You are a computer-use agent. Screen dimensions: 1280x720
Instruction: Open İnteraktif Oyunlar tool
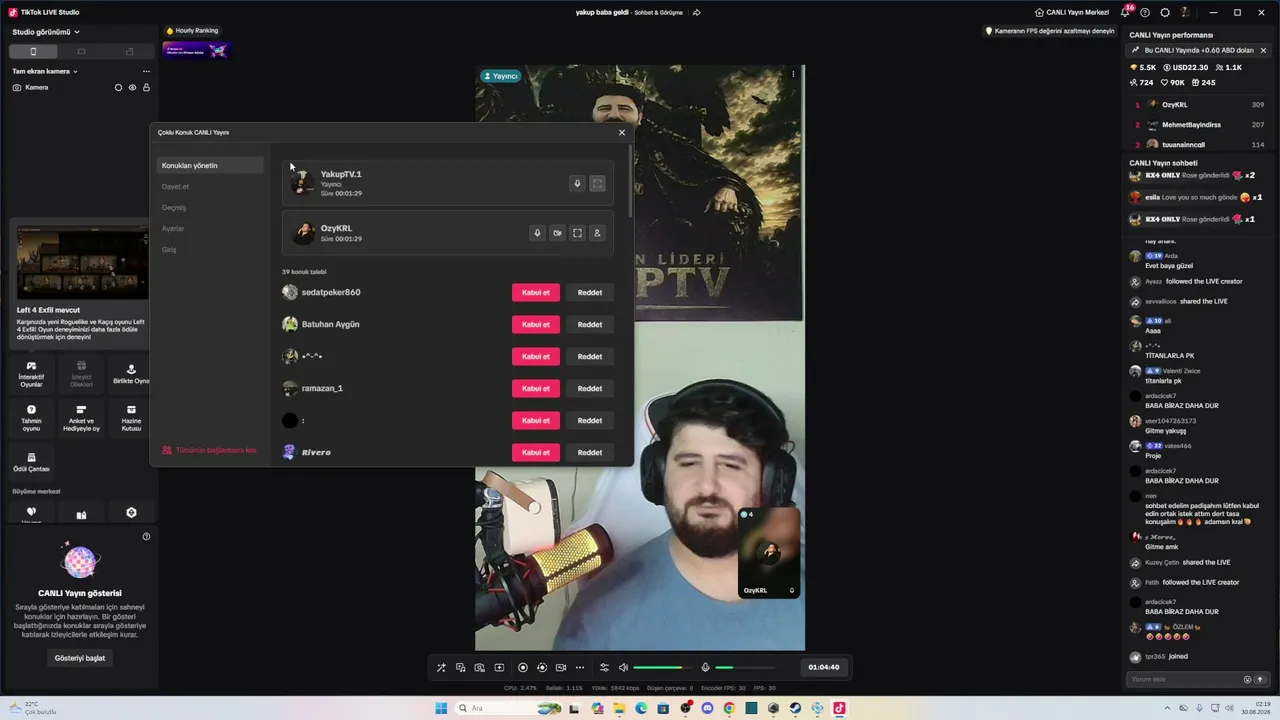[x=31, y=374]
